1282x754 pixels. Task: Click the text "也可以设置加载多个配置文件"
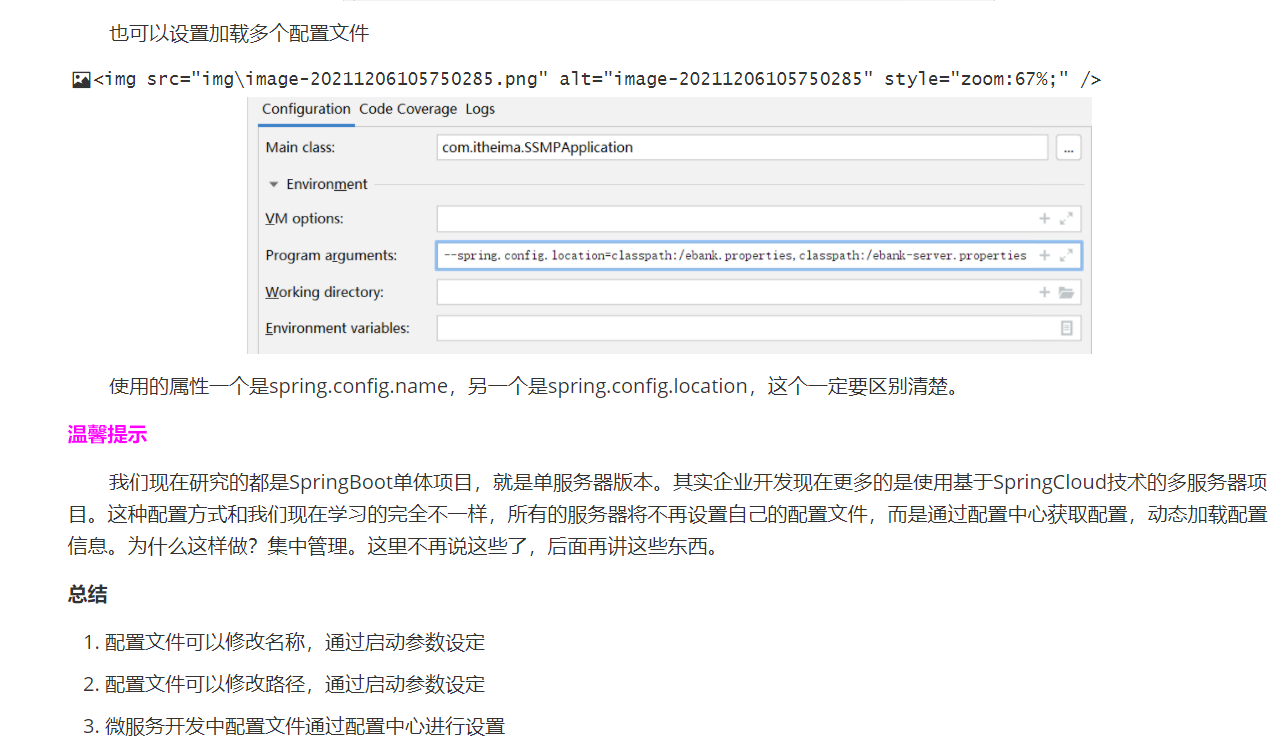click(239, 33)
